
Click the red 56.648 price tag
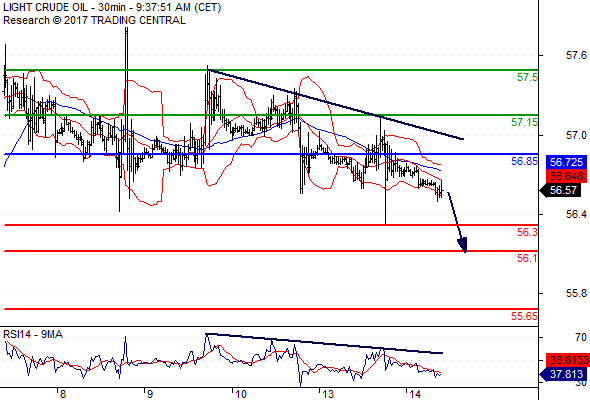point(566,176)
